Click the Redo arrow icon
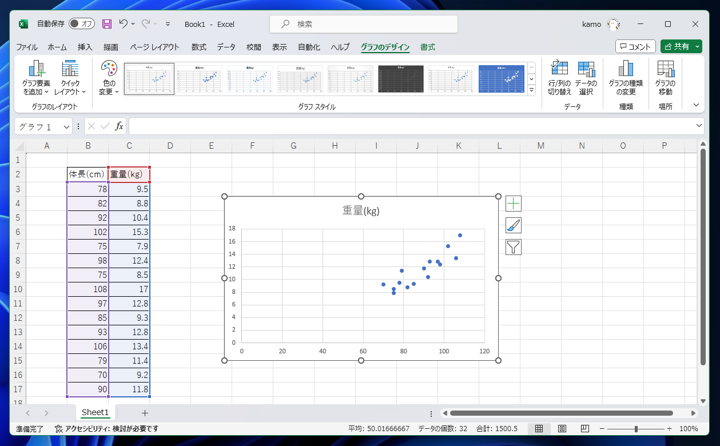The height and width of the screenshot is (446, 720). [x=146, y=24]
